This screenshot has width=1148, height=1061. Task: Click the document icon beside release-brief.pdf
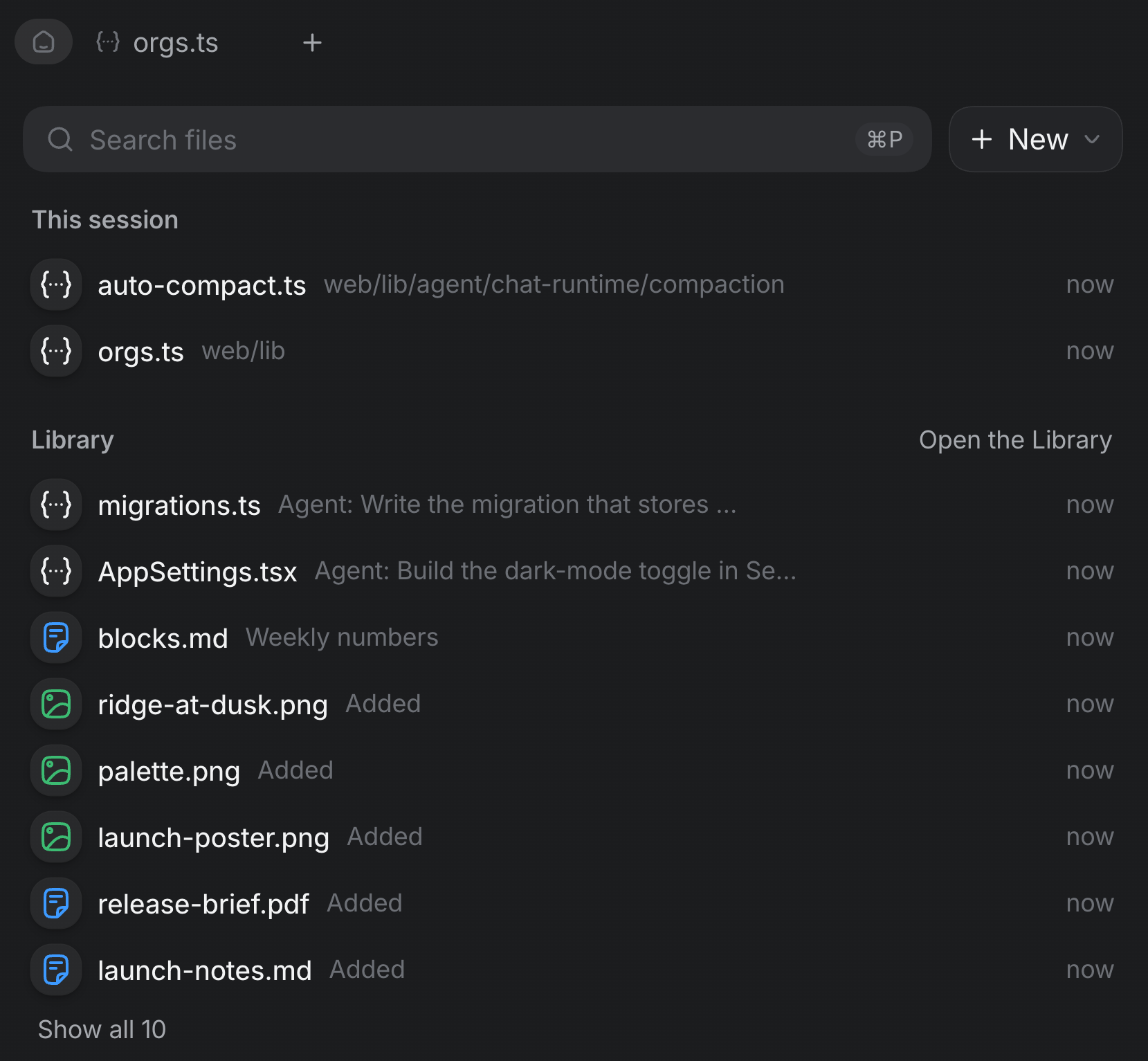(56, 903)
